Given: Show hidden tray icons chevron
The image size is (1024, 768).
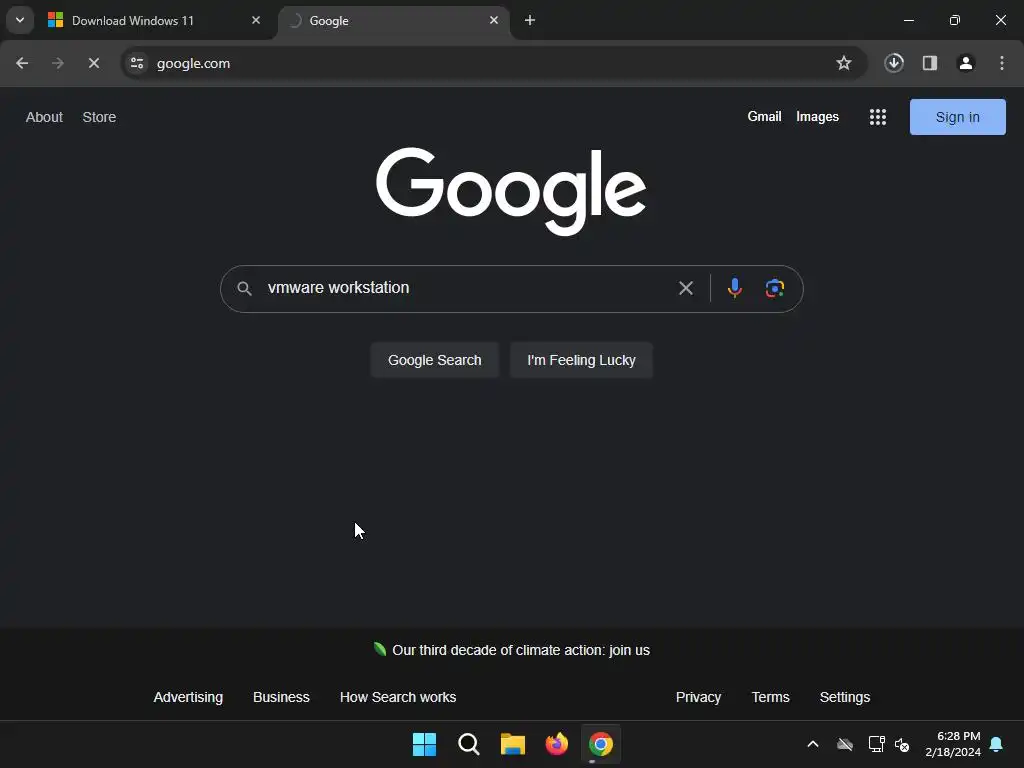Looking at the screenshot, I should [813, 744].
